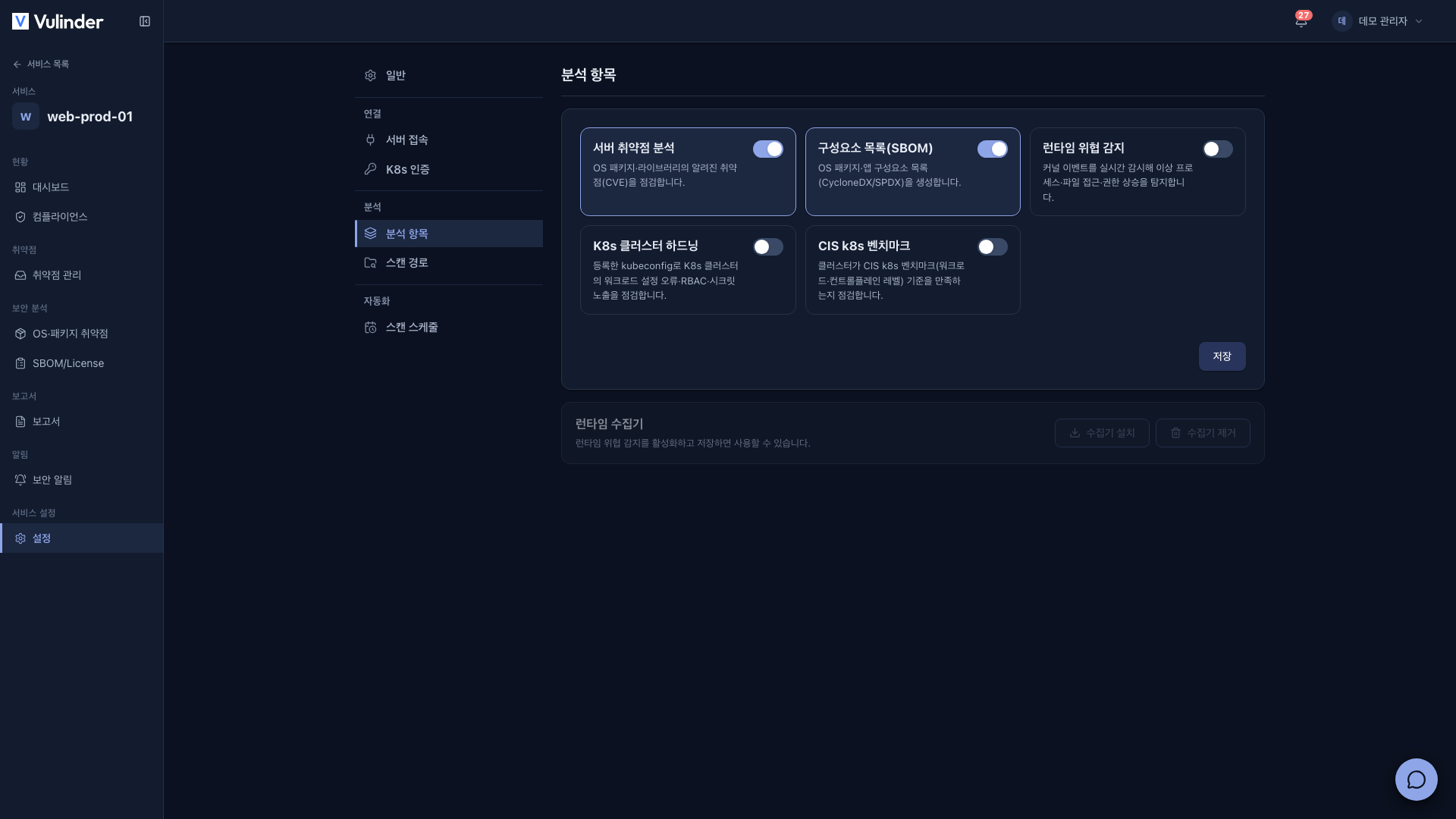Expand the 데모 관리자 account dropdown
The height and width of the screenshot is (819, 1456).
pos(1378,21)
